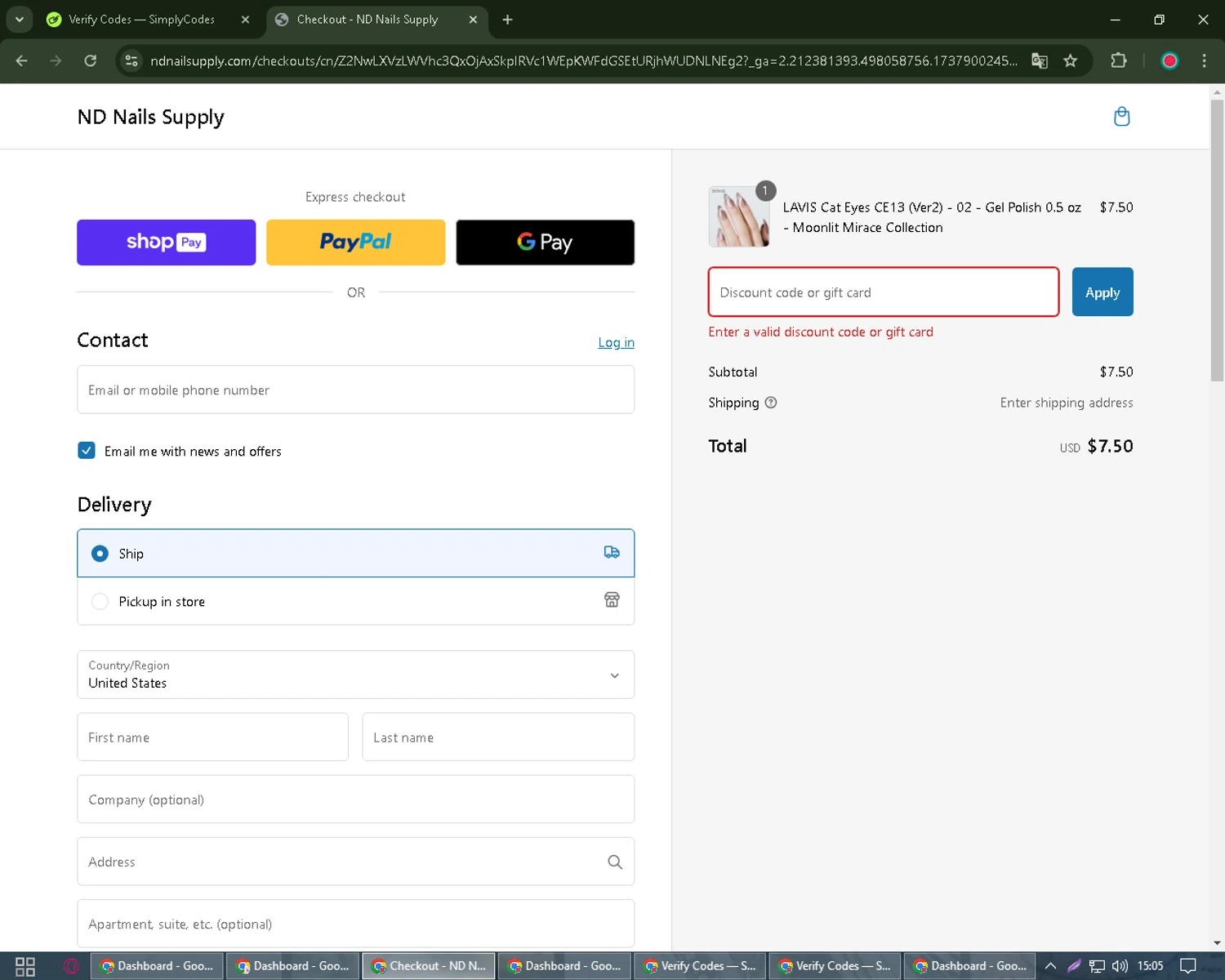Click the LAVIS Cat Eyes product thumbnail
The image size is (1225, 980).
[739, 216]
